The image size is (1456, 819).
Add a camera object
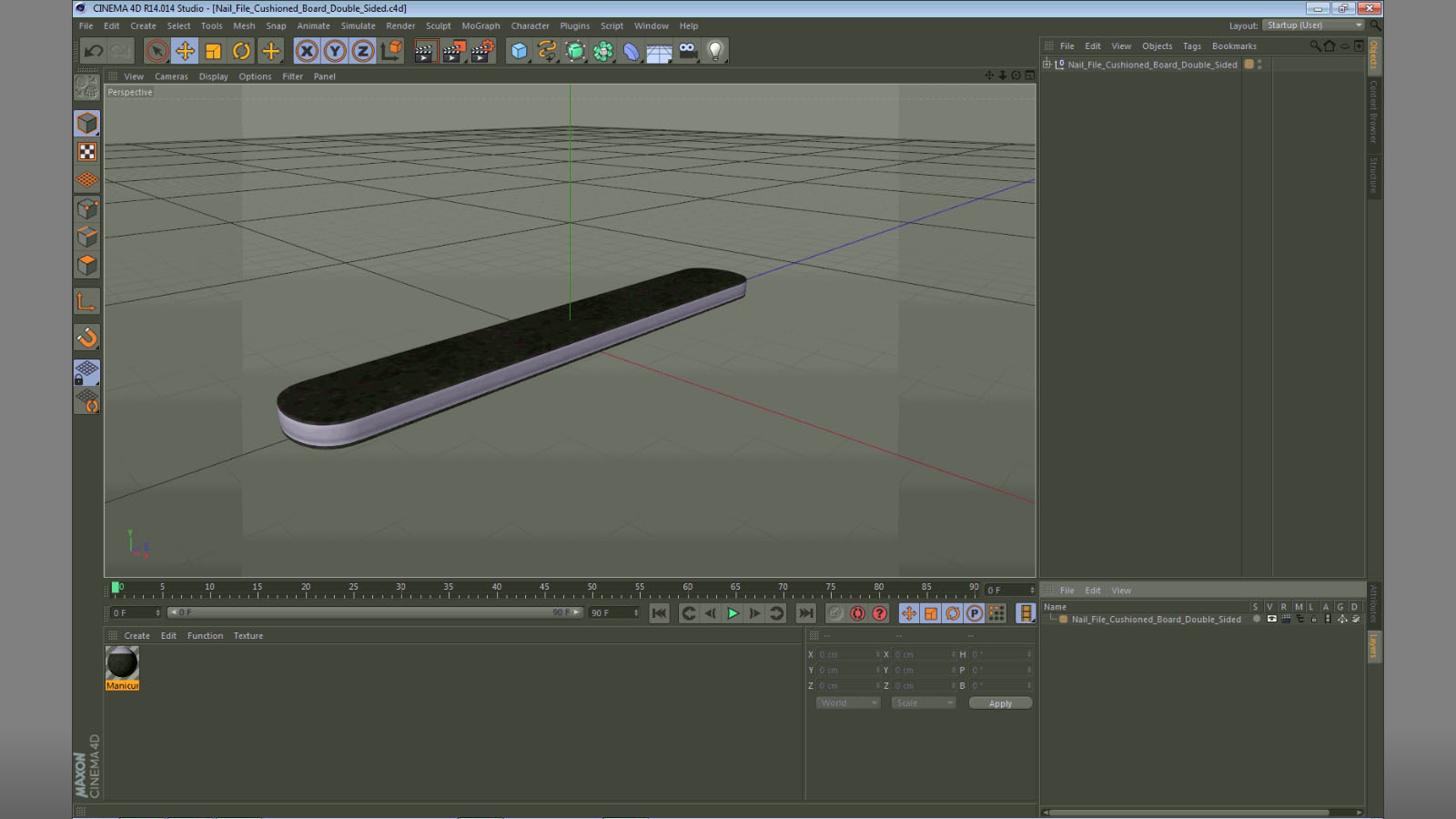pyautogui.click(x=688, y=51)
